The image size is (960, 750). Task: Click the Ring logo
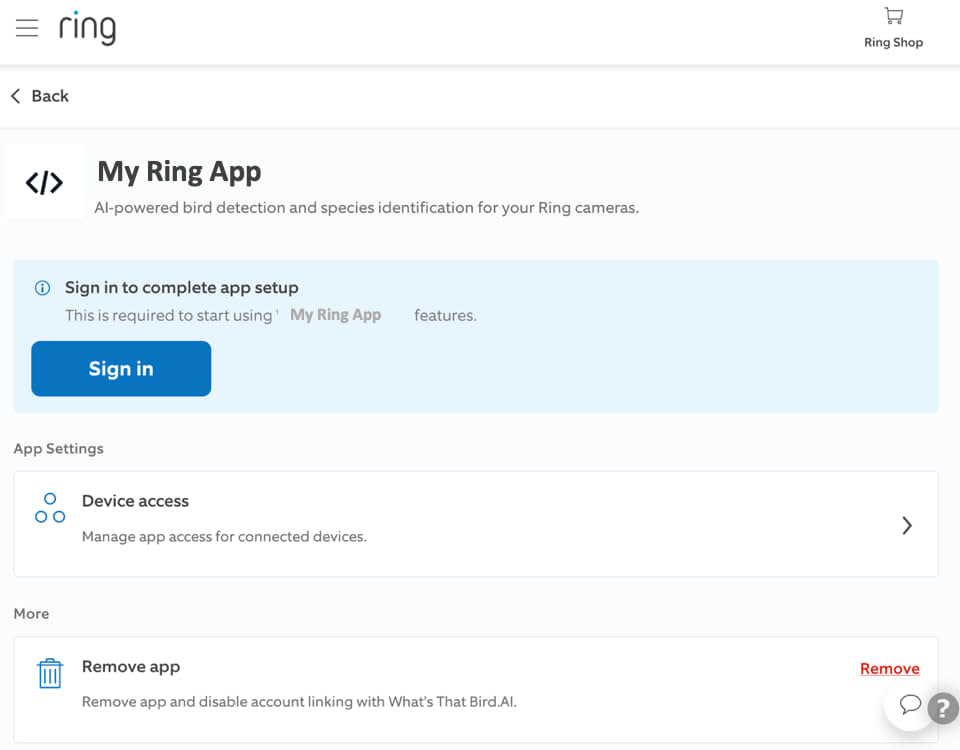point(88,28)
